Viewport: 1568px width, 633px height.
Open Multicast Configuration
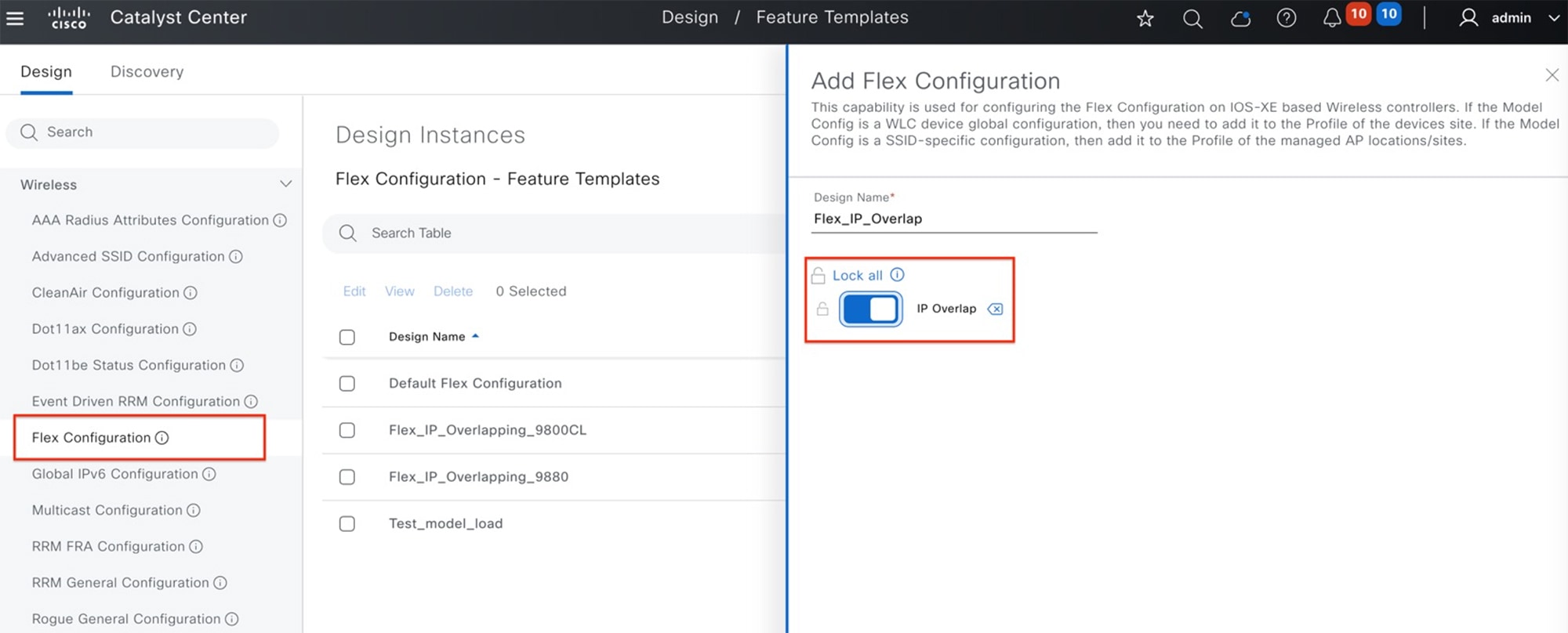[x=107, y=510]
